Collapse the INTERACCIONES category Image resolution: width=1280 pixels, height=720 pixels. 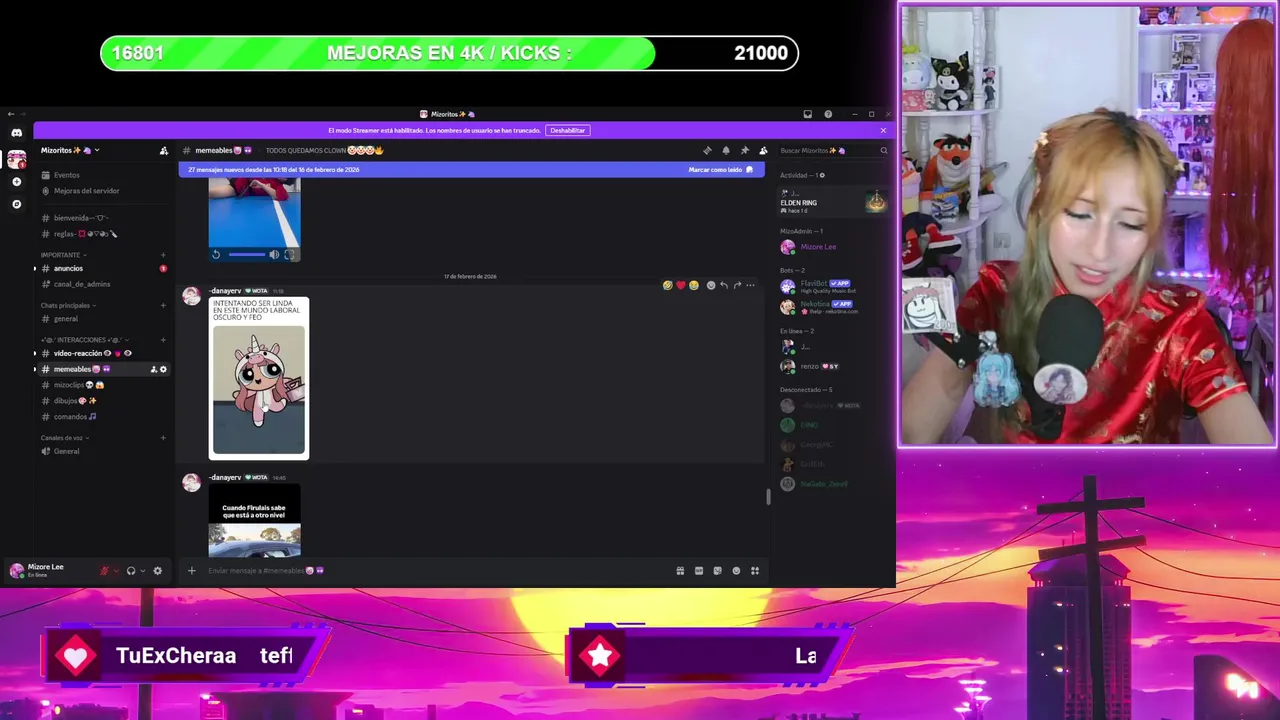pos(84,340)
